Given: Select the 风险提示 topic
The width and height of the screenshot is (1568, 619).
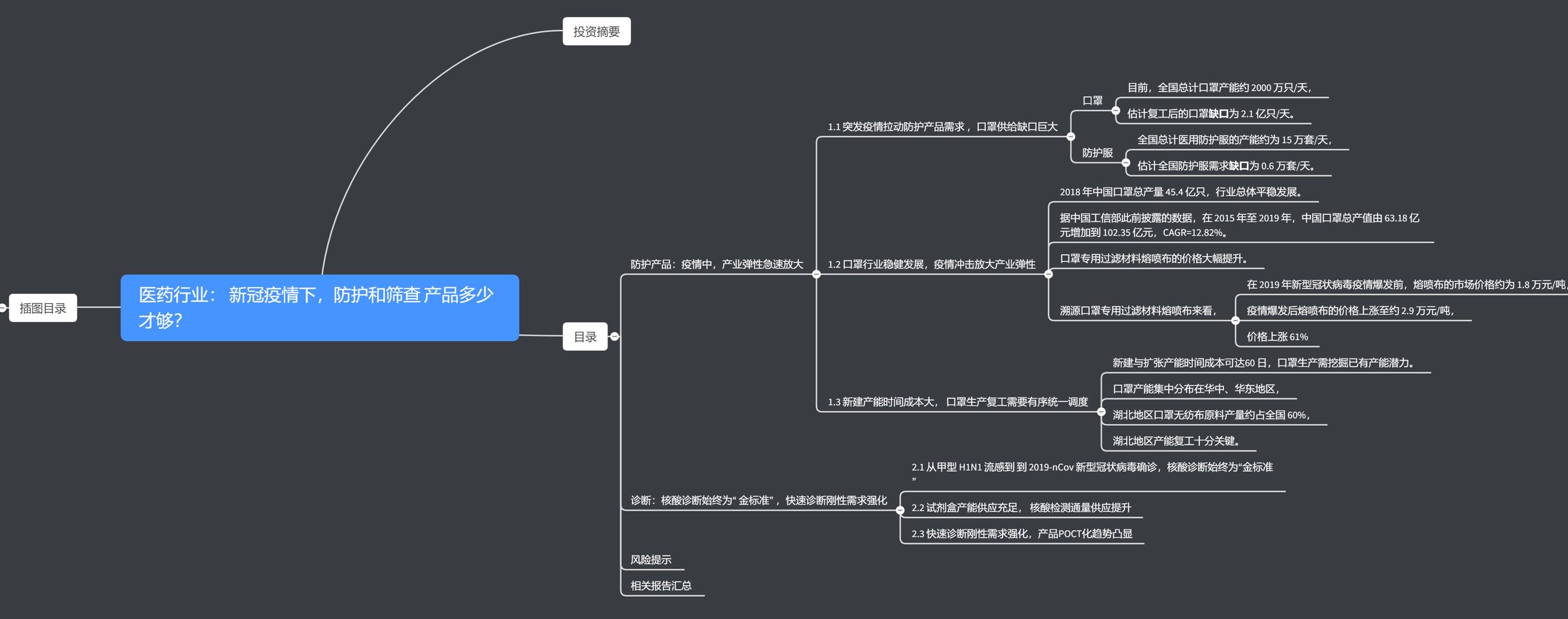Looking at the screenshot, I should point(651,559).
